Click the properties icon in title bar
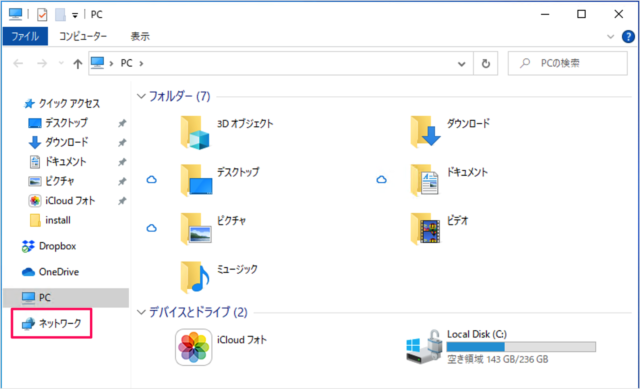 [42, 15]
